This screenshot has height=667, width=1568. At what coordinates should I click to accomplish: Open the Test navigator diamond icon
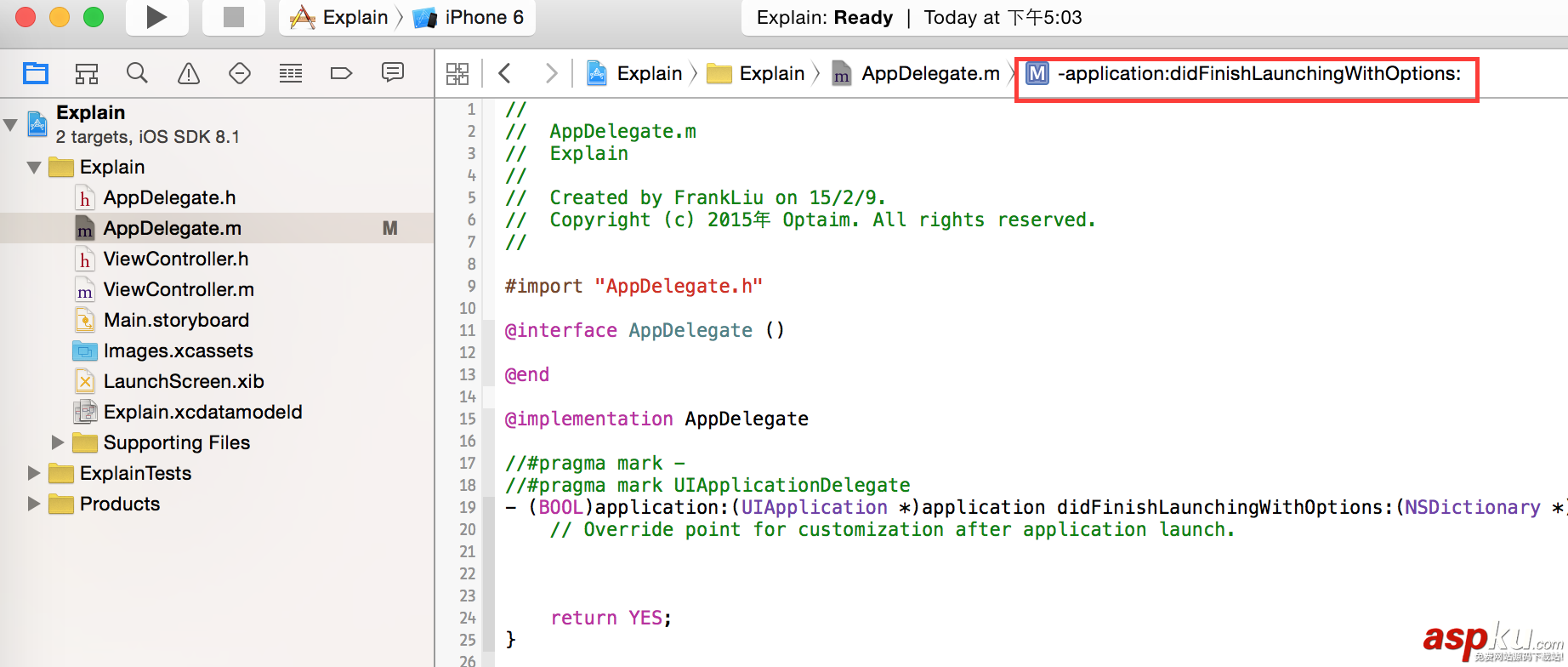(x=240, y=73)
